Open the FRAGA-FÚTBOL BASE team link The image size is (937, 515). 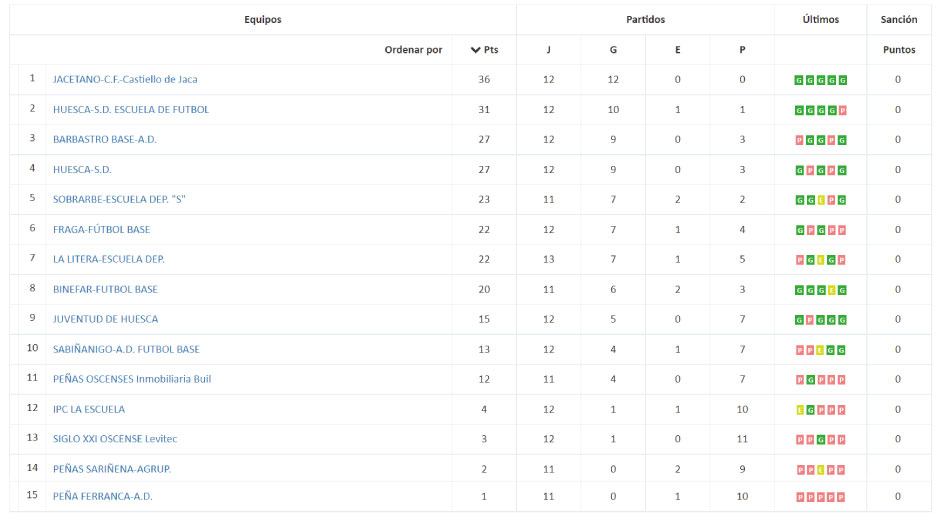point(102,229)
